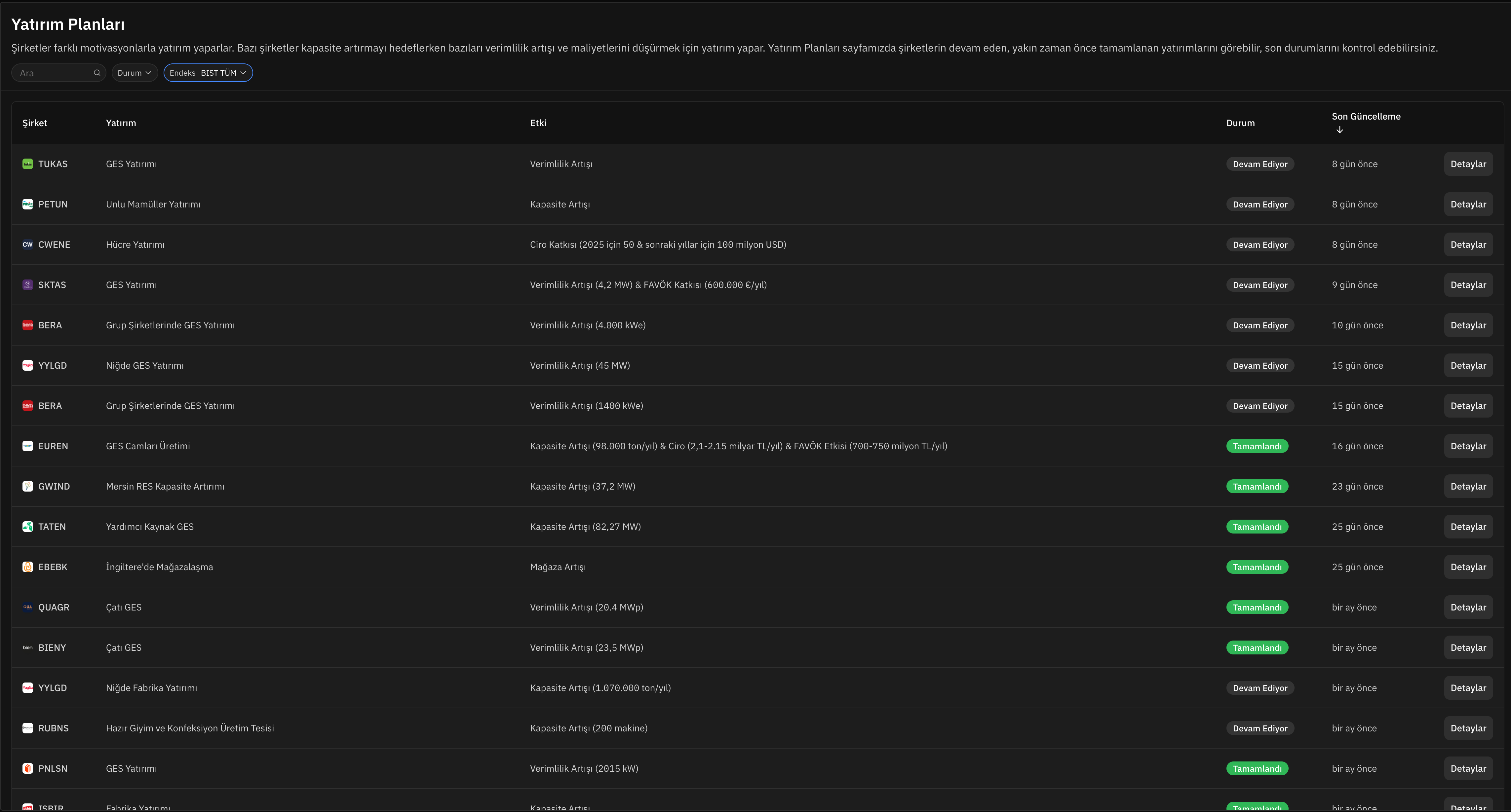Open Detaylar for BERA 4.000 kWe row
1511x812 pixels.
click(1468, 325)
